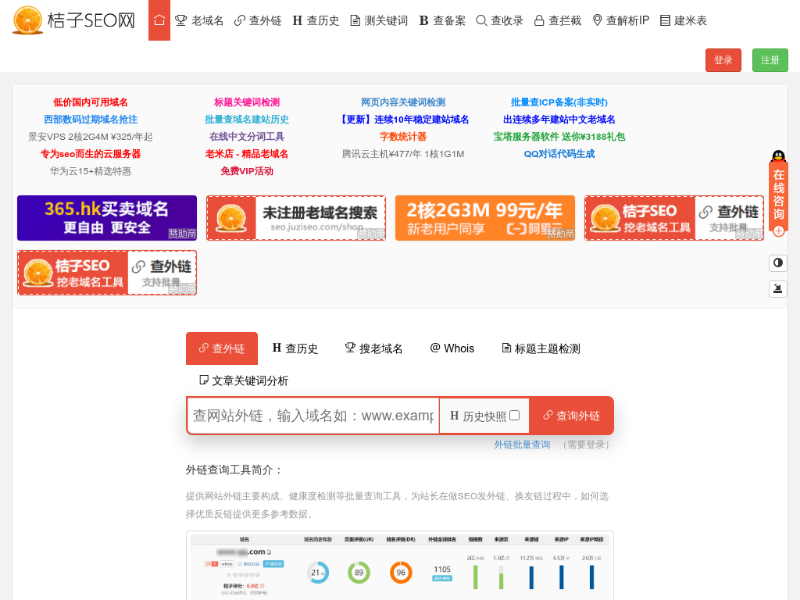Click the red 登录 button
The image size is (800, 600).
coord(723,60)
